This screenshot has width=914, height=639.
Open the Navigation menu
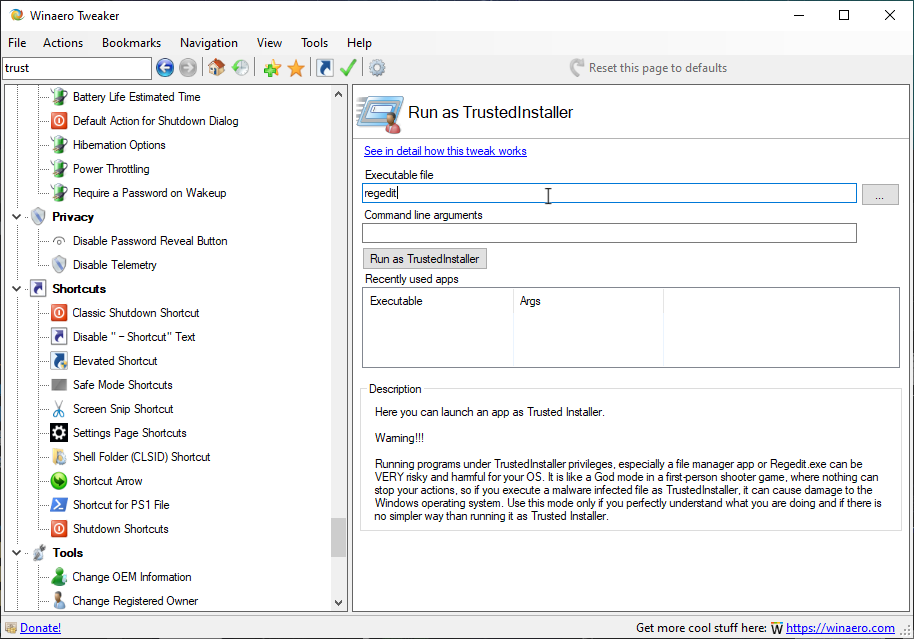(x=209, y=43)
